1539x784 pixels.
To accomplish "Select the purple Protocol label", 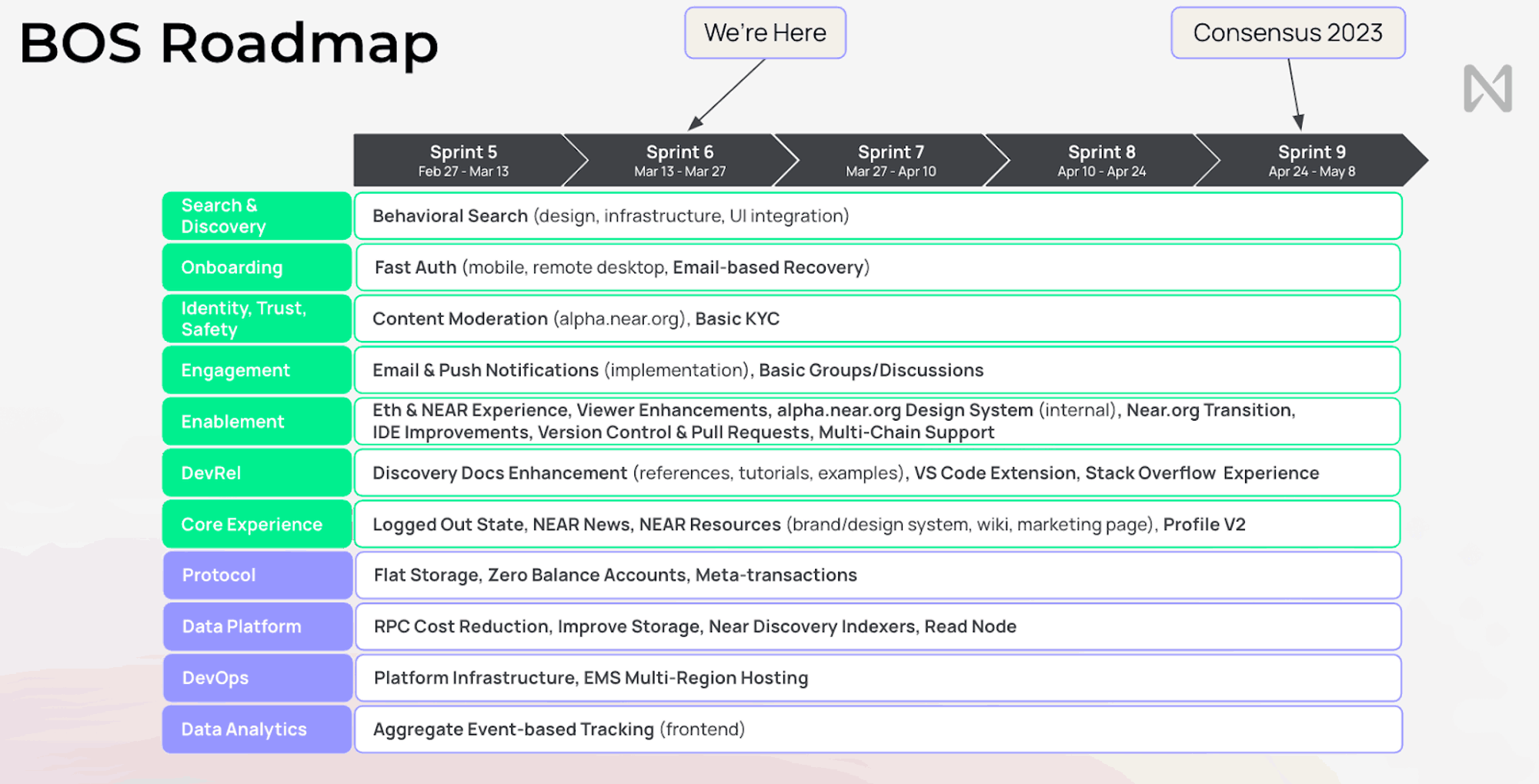I will pos(257,575).
